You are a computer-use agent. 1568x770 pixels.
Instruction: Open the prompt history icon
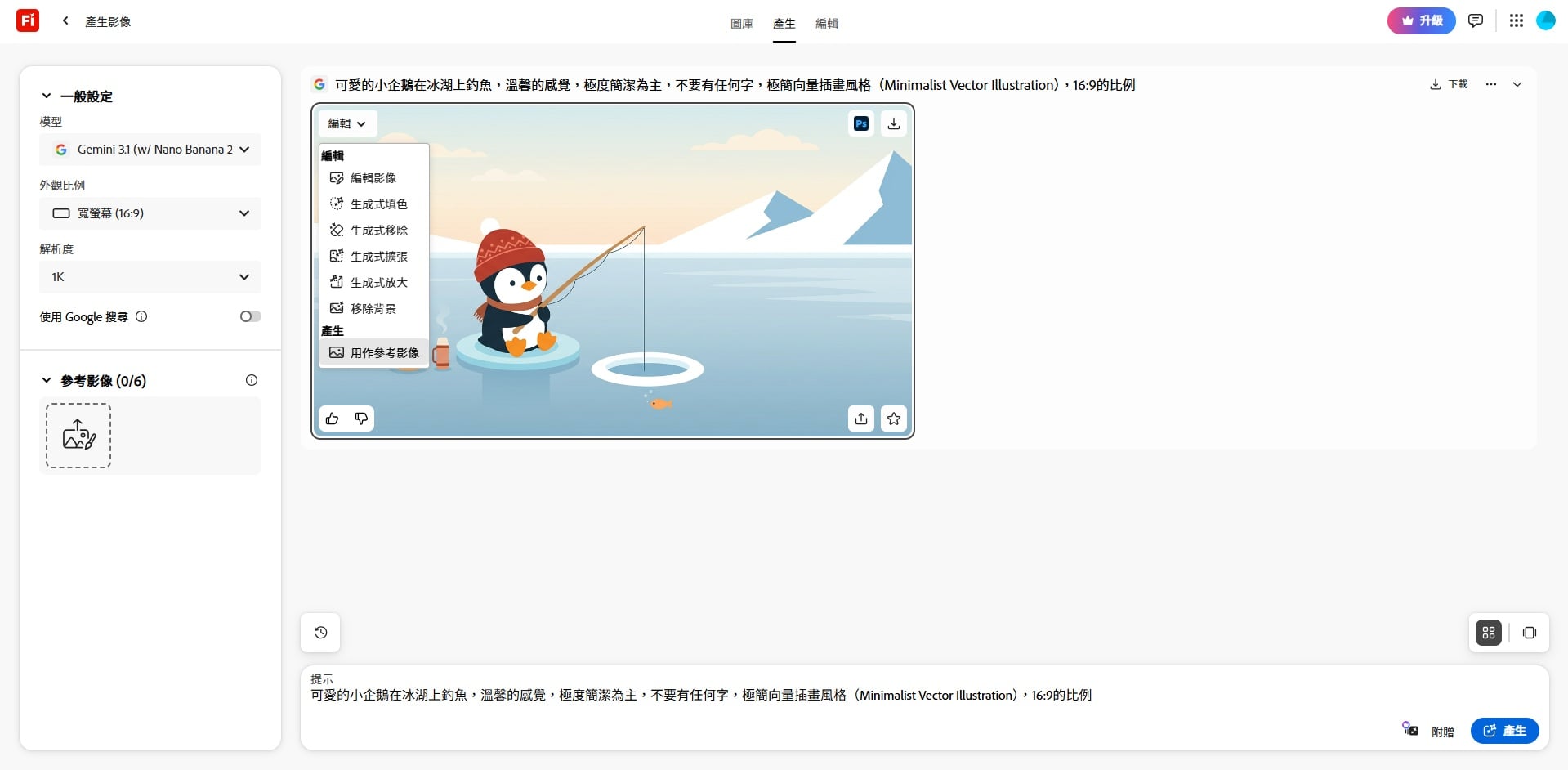[320, 633]
